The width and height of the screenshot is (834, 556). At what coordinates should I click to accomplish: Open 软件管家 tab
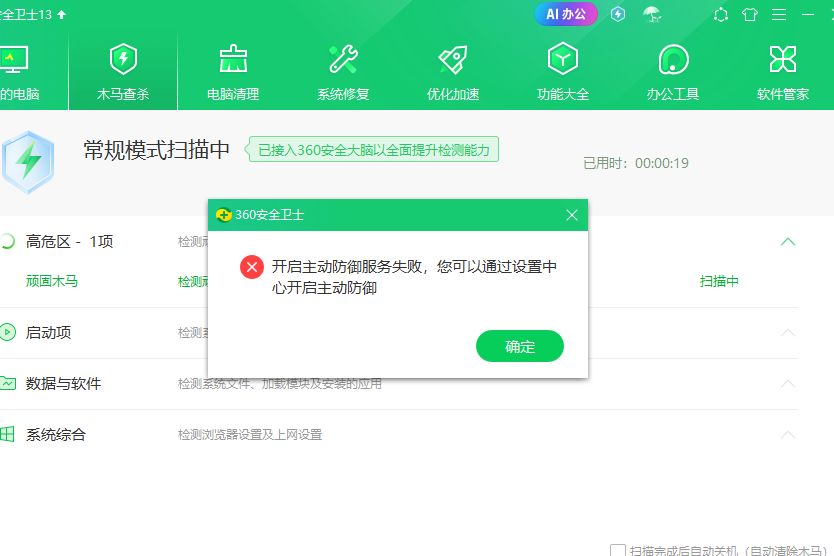click(x=783, y=72)
